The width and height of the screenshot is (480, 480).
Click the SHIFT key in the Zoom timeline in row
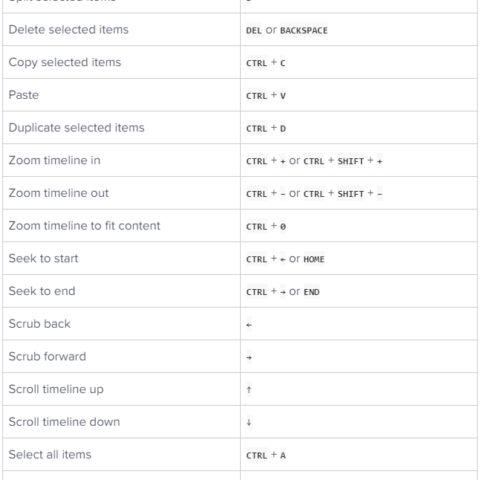click(x=351, y=161)
